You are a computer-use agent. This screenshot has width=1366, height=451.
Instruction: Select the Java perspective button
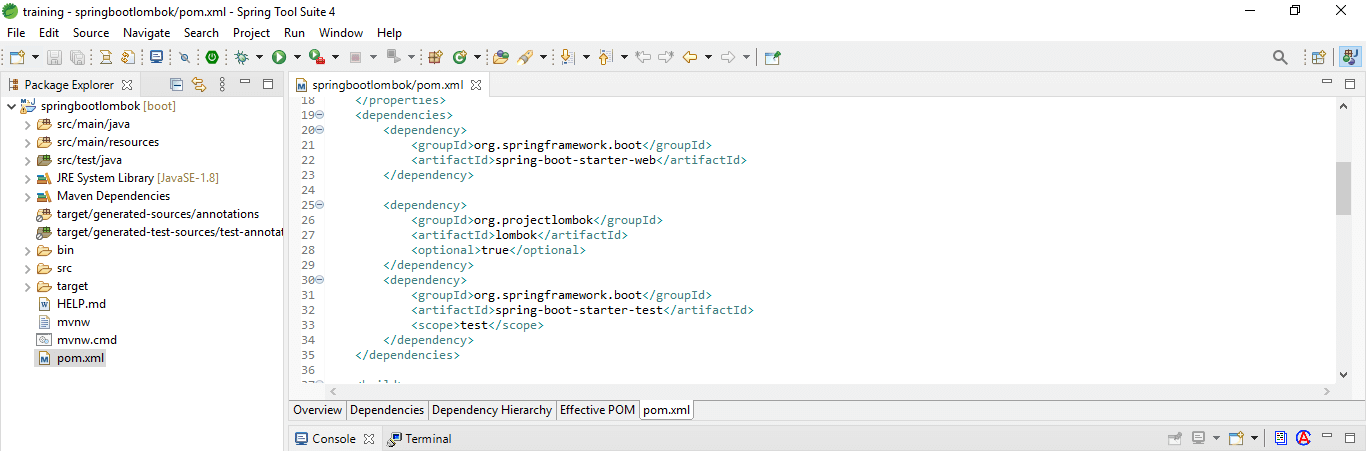1348,57
